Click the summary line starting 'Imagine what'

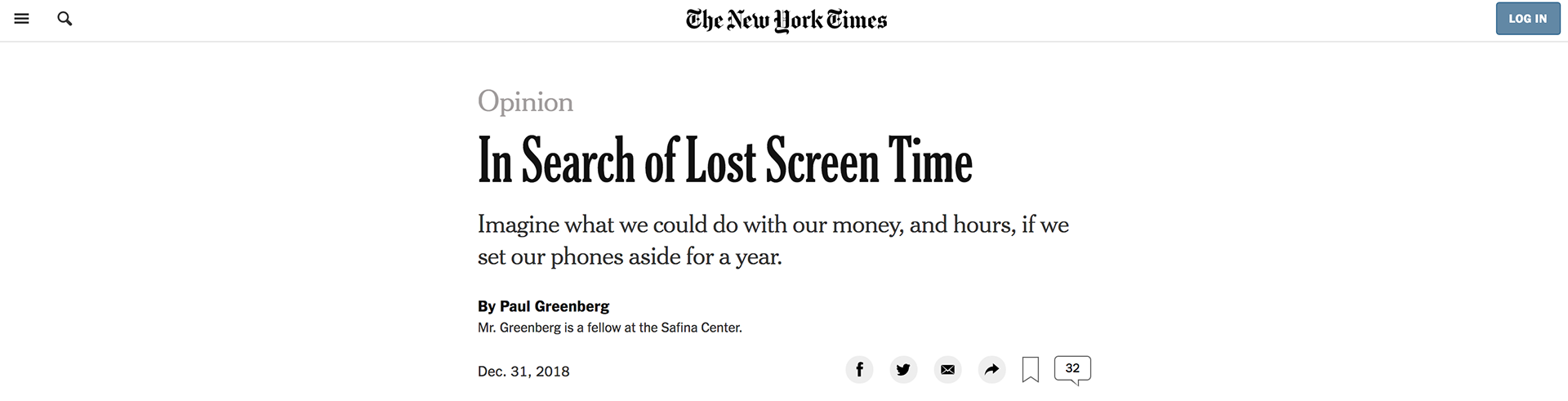click(x=773, y=225)
